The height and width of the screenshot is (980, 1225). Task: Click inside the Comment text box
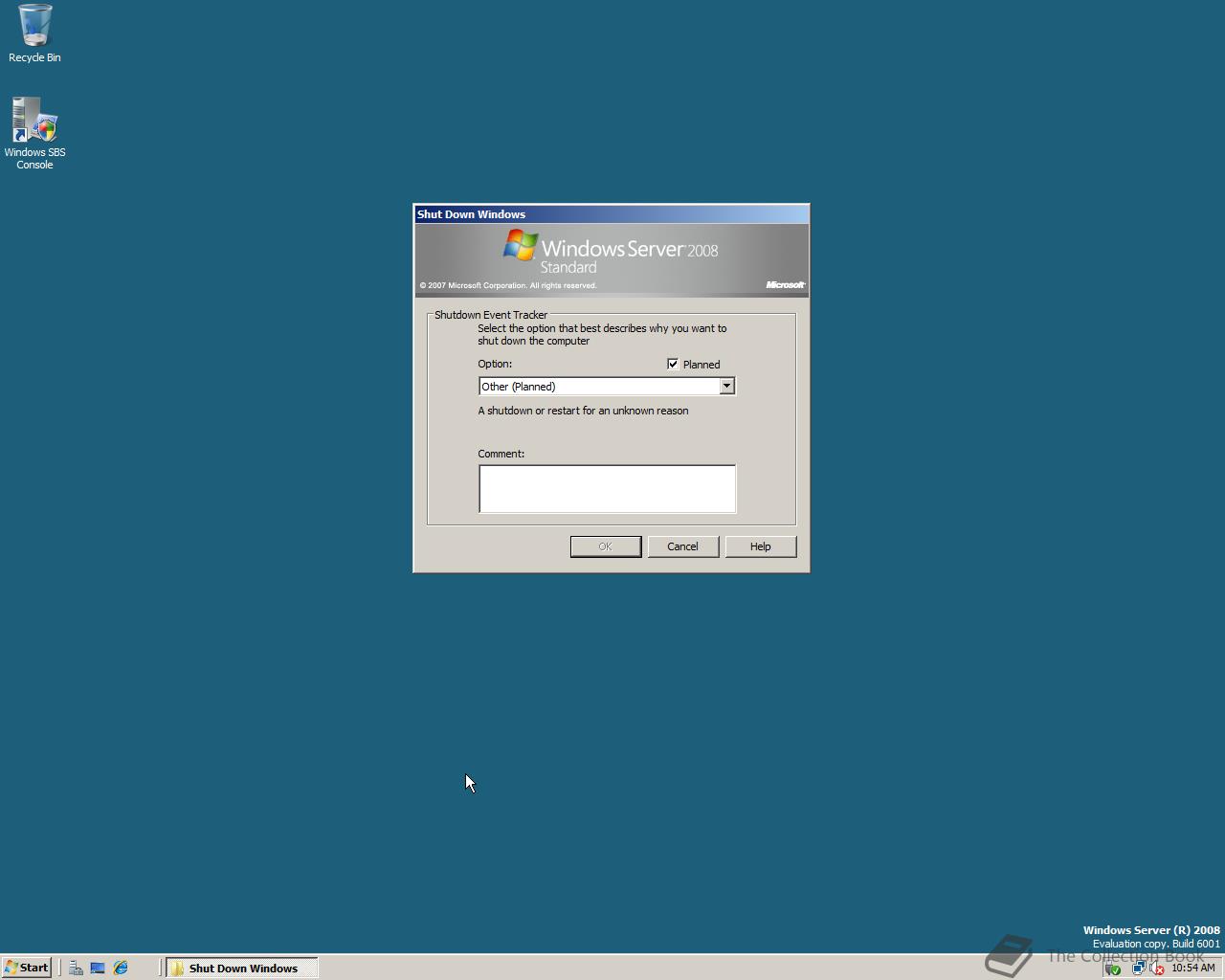(608, 489)
